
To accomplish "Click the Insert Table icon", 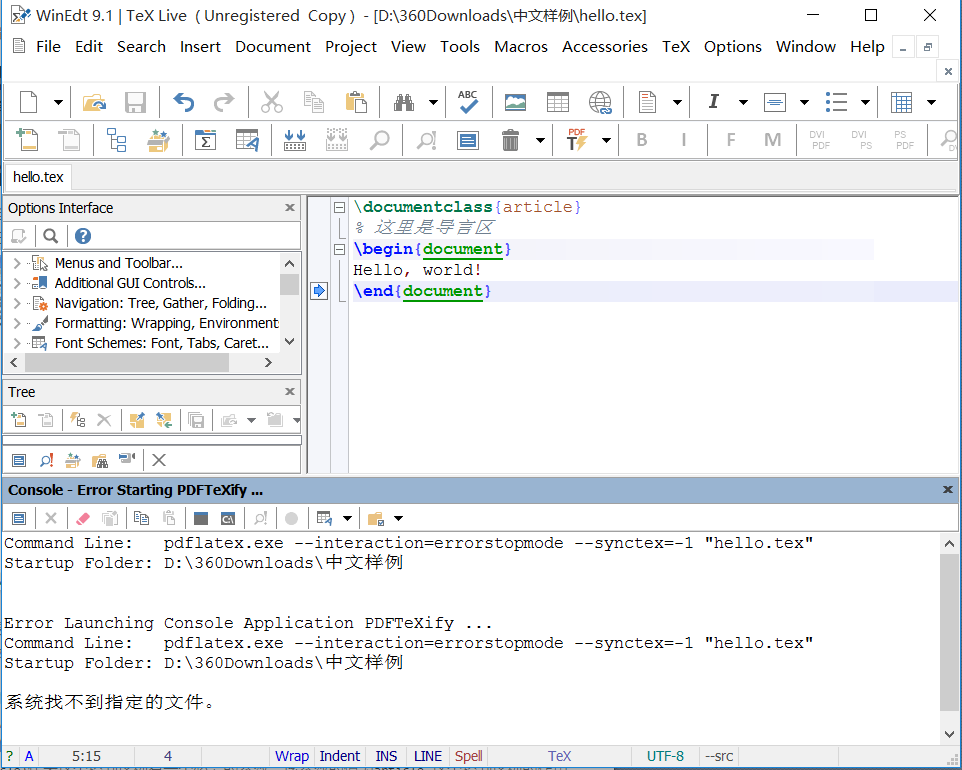I will click(x=557, y=101).
